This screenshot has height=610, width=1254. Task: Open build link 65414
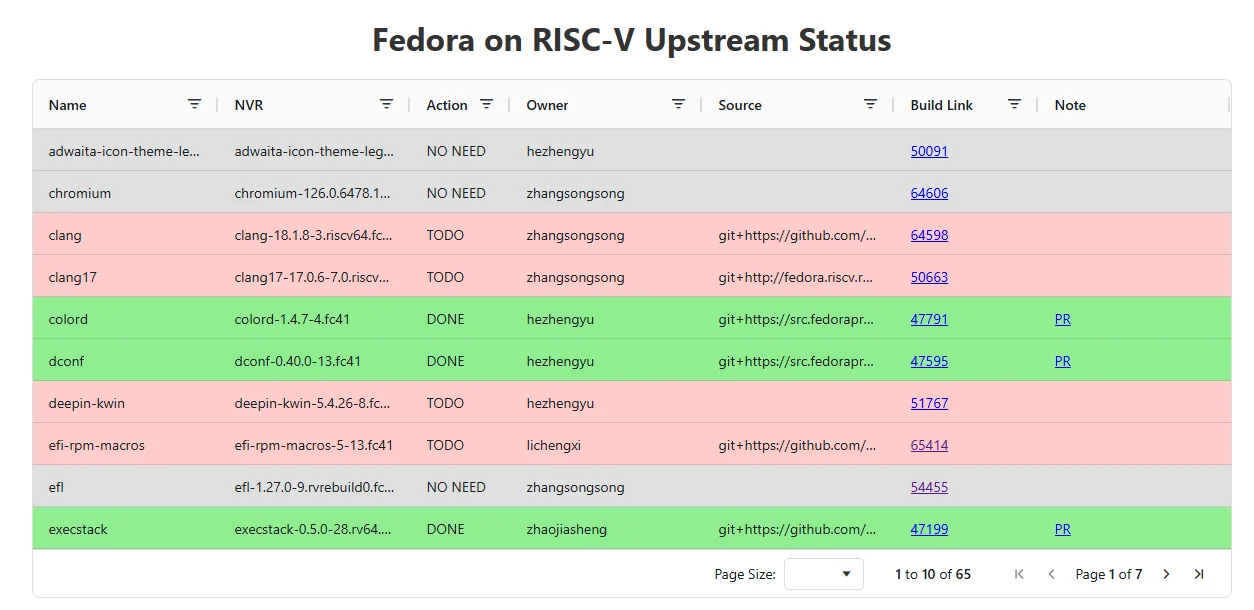tap(929, 445)
